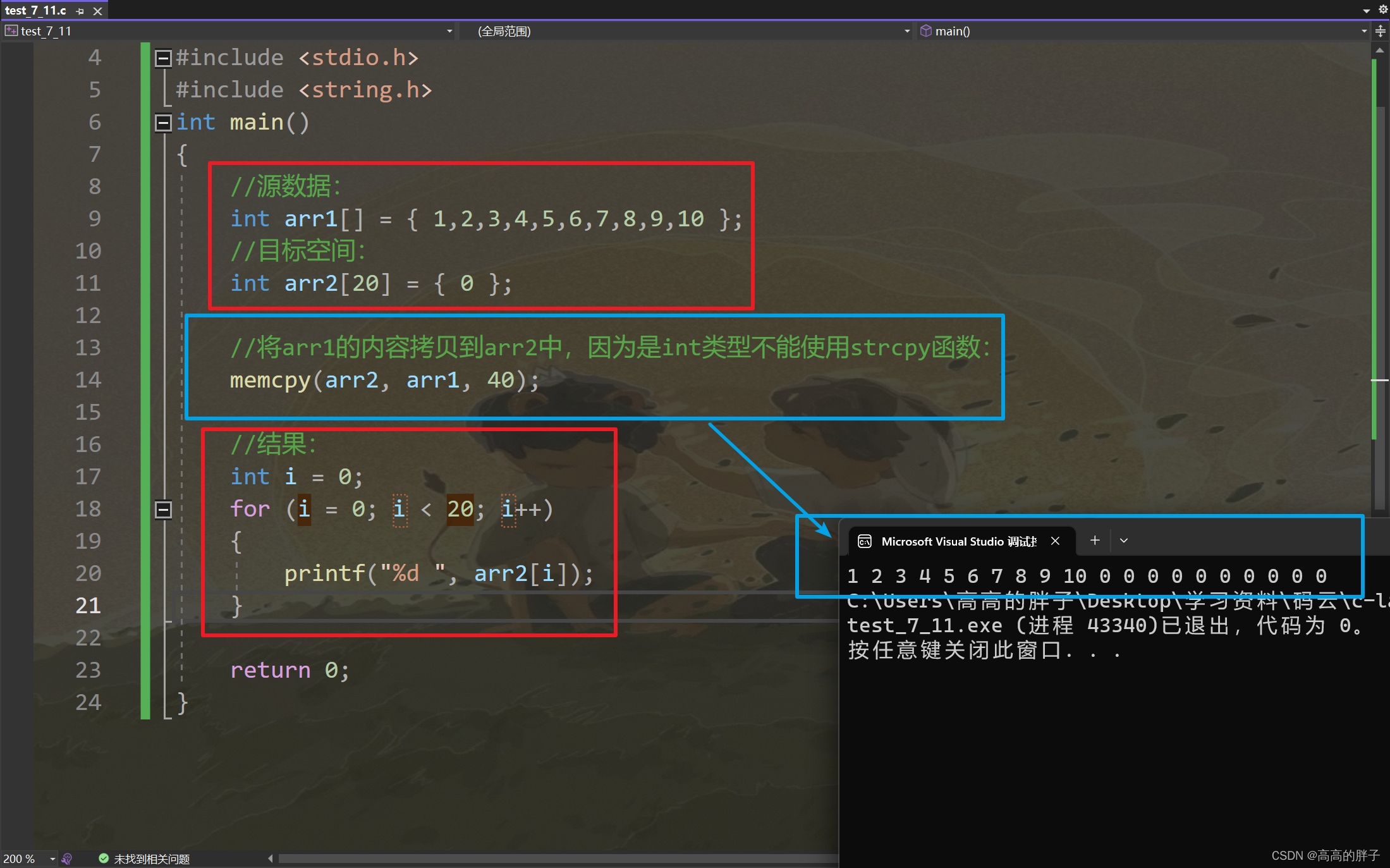Expand the global scope (全局范围) dropdown
Viewport: 1390px width, 868px height.
(x=907, y=31)
